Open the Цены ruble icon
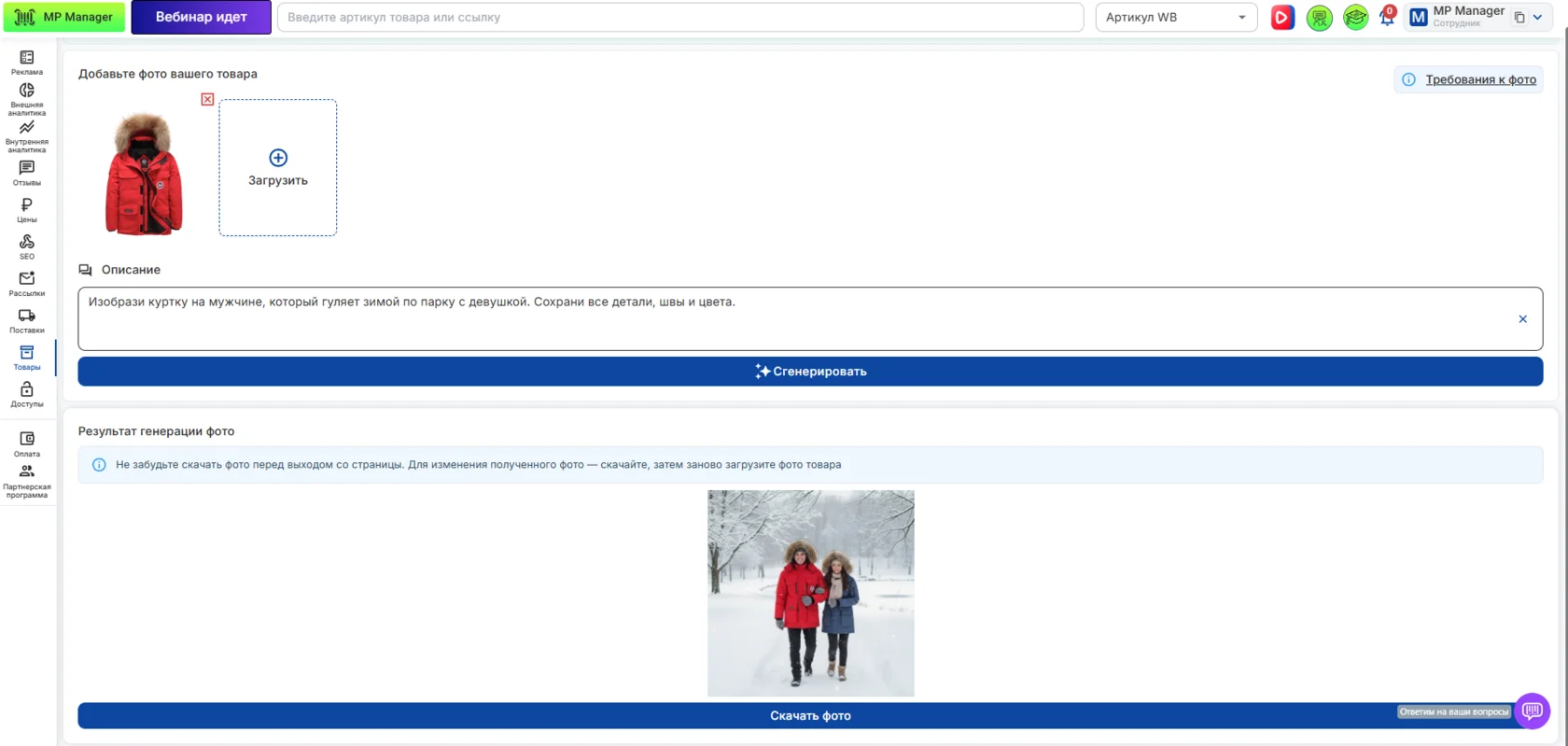The width and height of the screenshot is (1568, 746). (x=27, y=210)
